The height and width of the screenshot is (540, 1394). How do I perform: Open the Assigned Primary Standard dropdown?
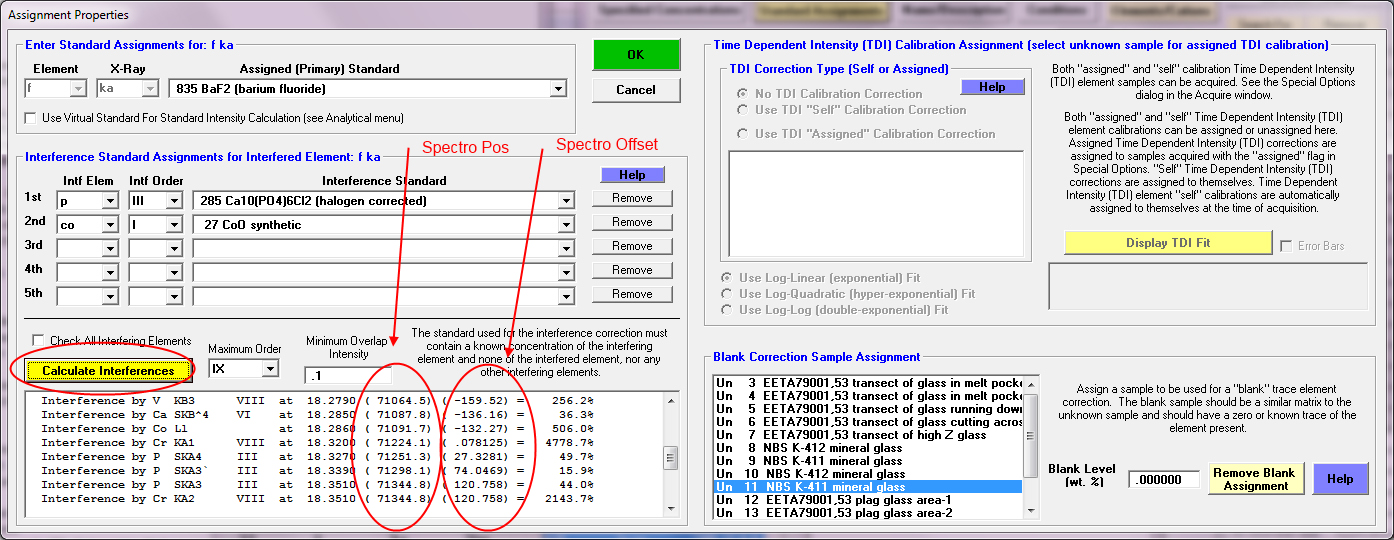coord(558,89)
